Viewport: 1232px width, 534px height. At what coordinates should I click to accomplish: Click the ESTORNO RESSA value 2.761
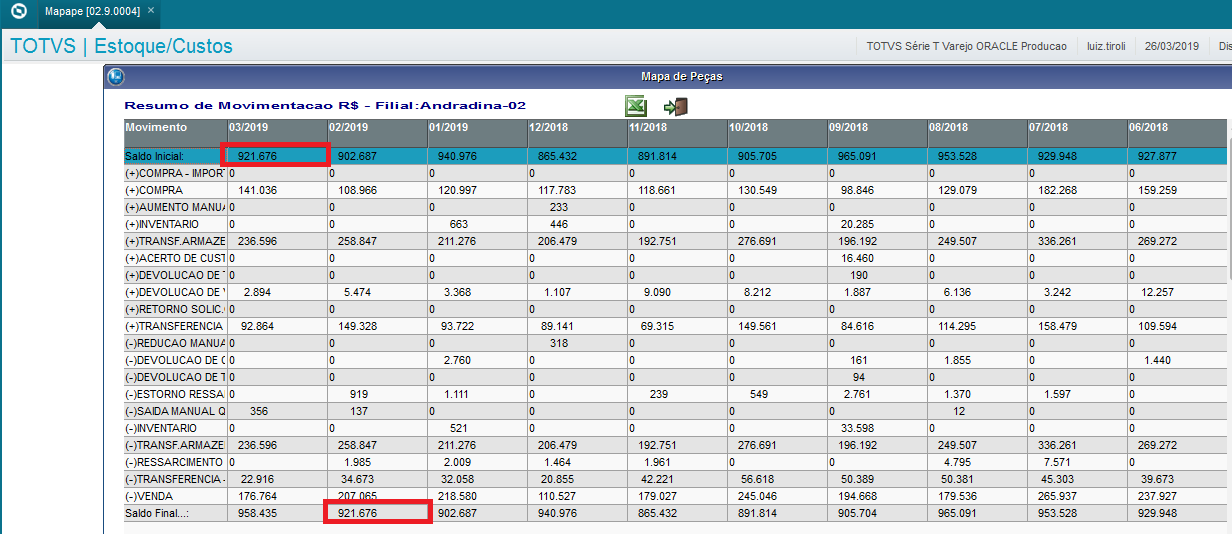tap(859, 394)
